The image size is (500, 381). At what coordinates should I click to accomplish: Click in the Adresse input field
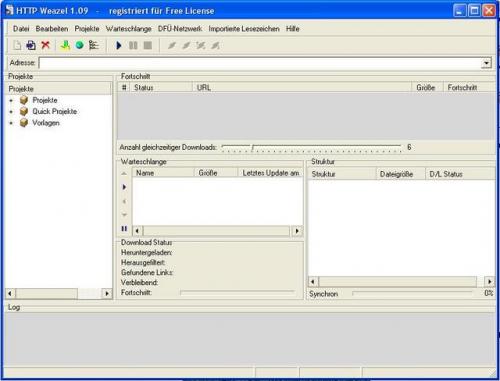pyautogui.click(x=260, y=63)
